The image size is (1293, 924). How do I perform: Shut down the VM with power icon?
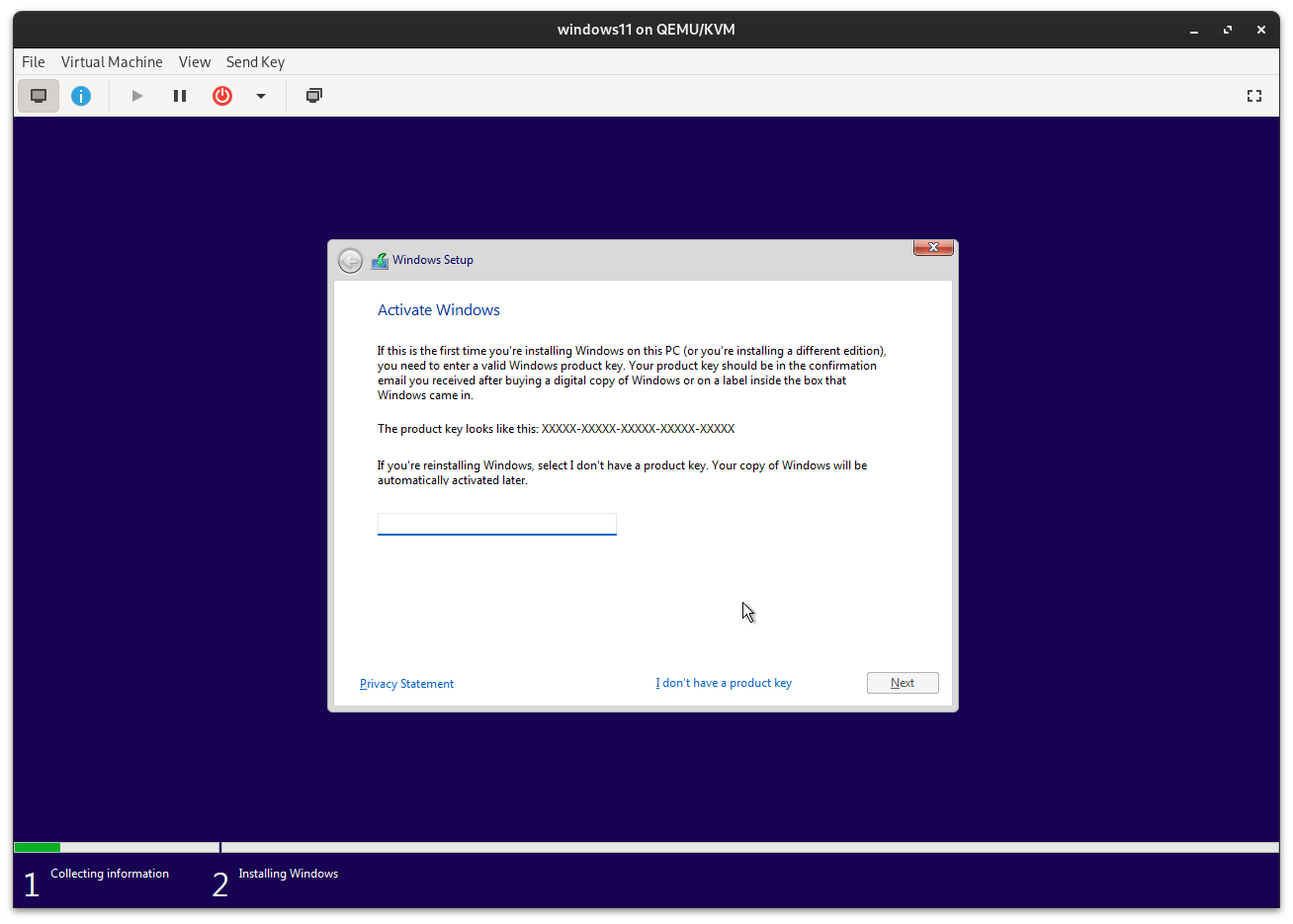[x=222, y=96]
